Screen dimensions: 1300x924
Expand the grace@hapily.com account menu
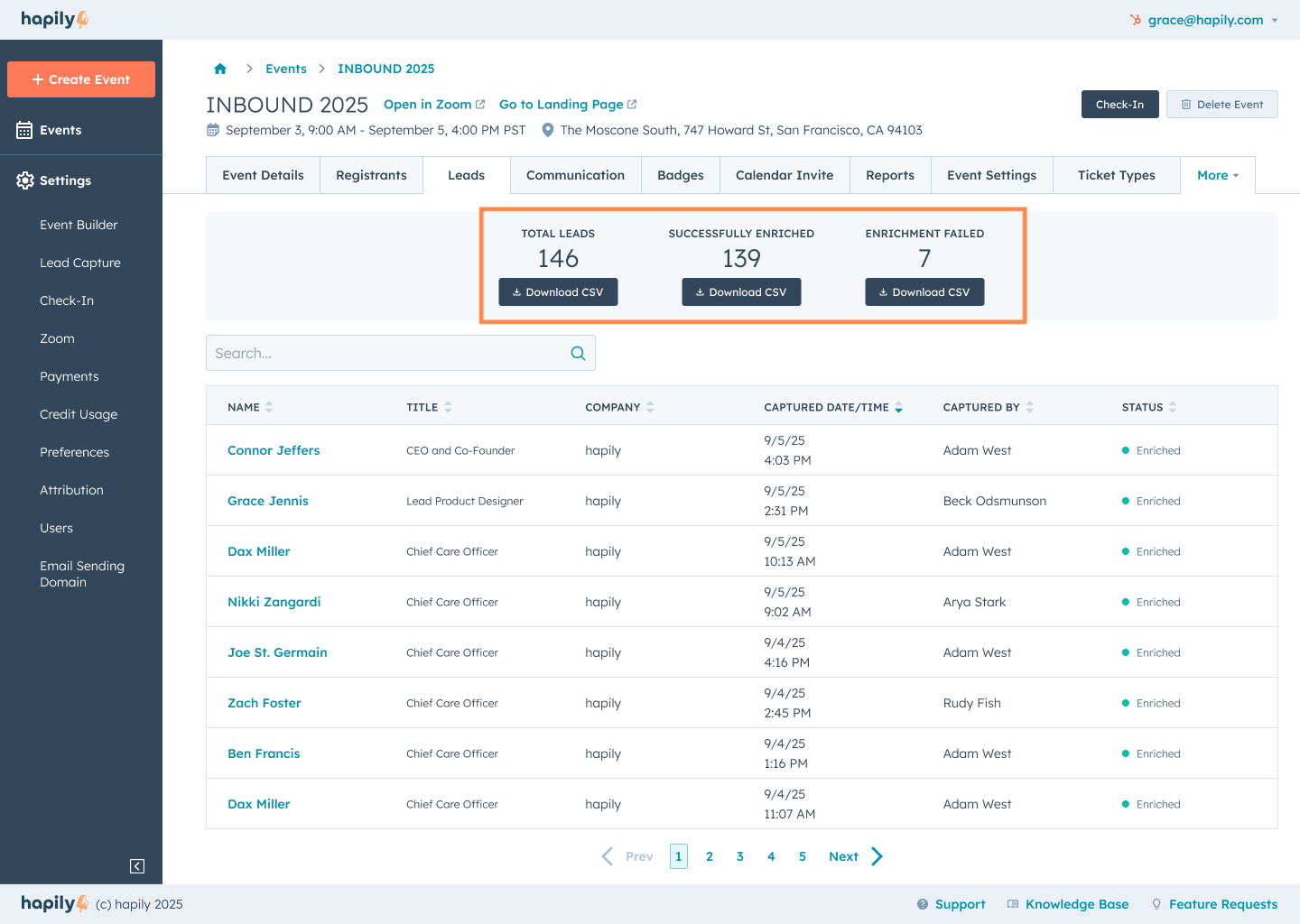[1274, 20]
